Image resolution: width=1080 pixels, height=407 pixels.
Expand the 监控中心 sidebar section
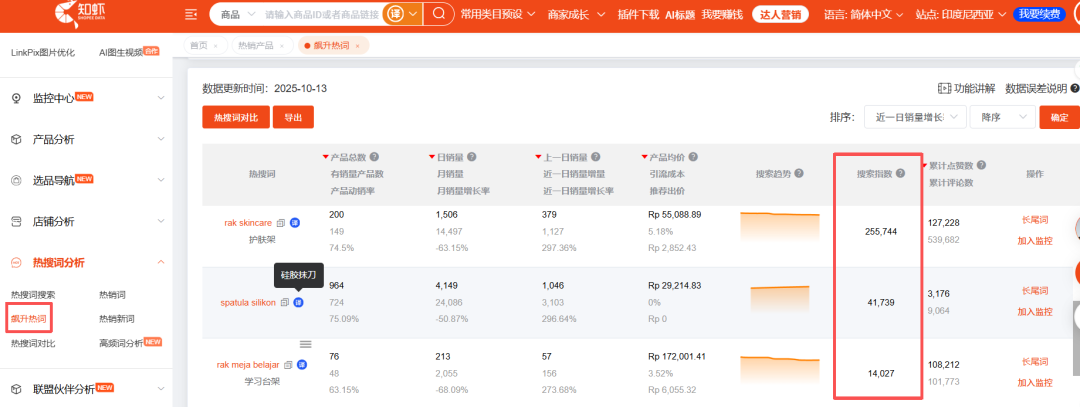click(x=160, y=98)
